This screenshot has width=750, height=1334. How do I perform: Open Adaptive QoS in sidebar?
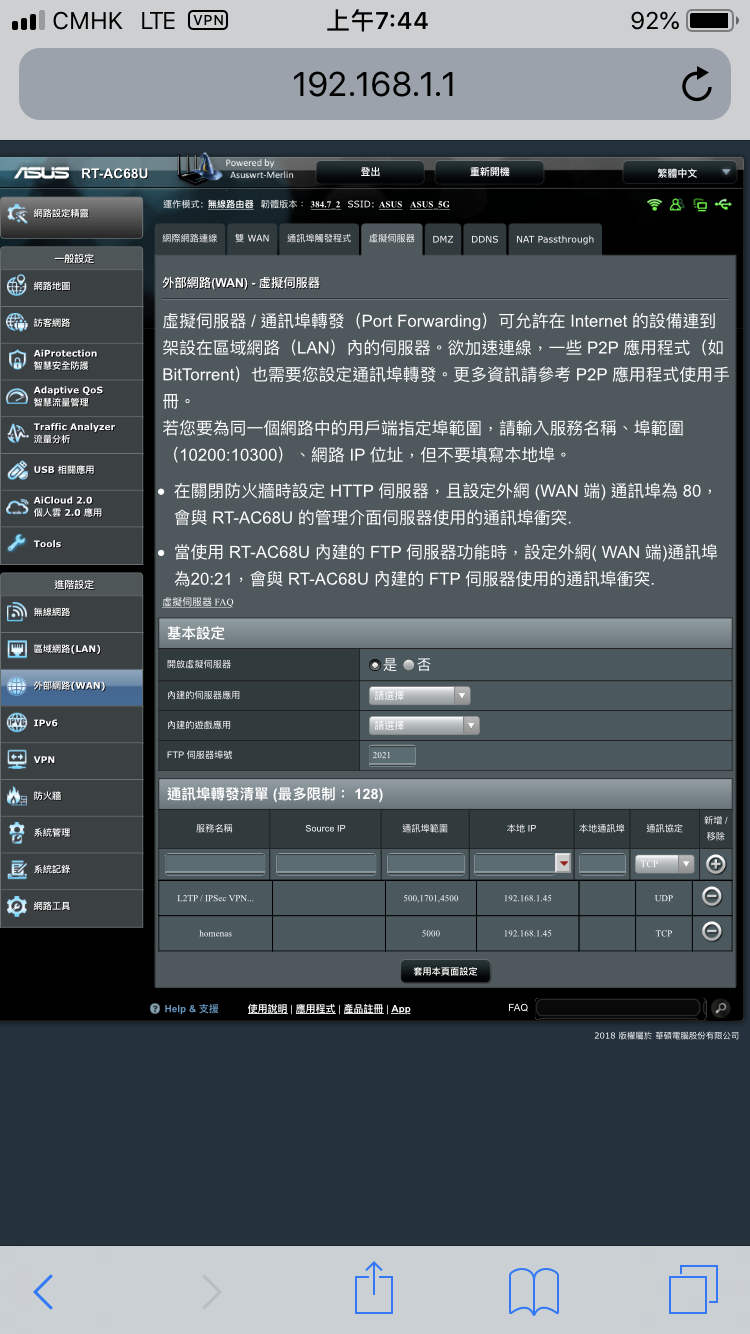tap(72, 396)
